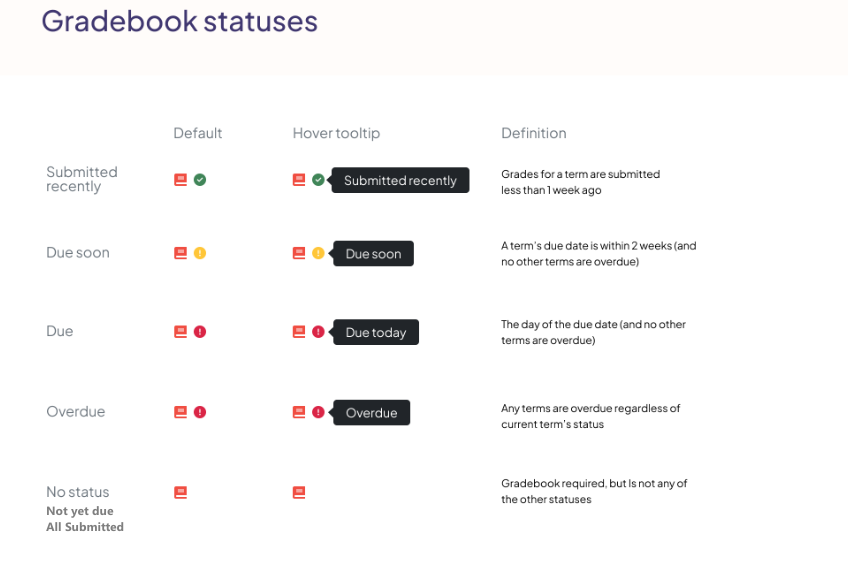Click the No status row label
The height and width of the screenshot is (578, 848).
click(x=78, y=492)
